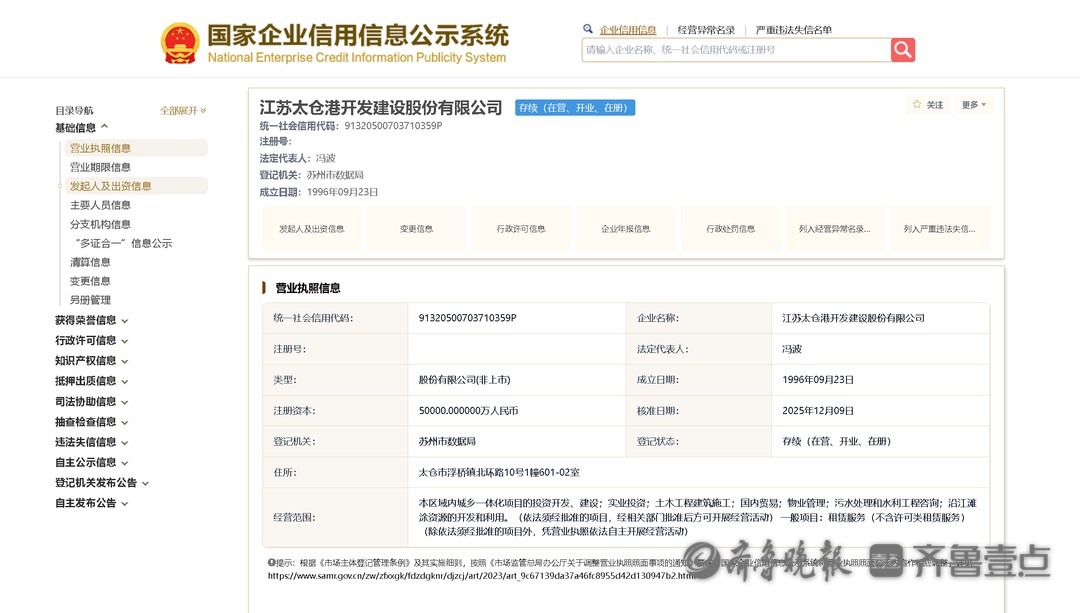
Task: Click the 目录导航 label
Action: (74, 110)
